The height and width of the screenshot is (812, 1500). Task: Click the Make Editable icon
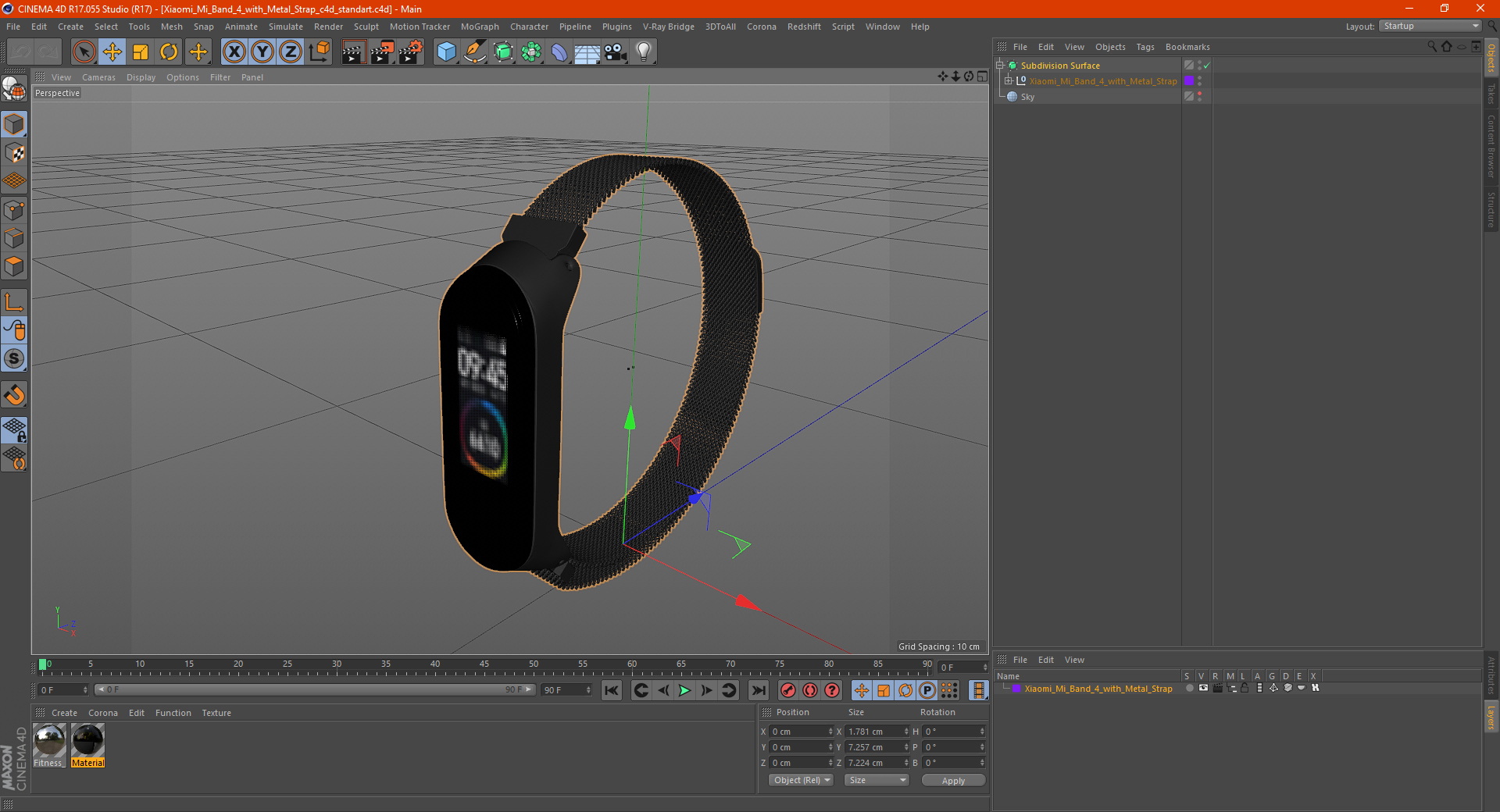14,89
